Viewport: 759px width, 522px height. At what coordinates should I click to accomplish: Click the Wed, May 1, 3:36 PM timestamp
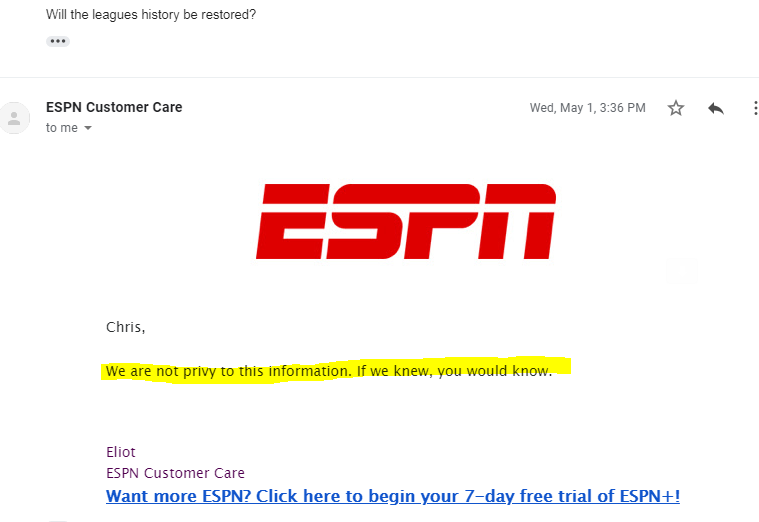coord(587,107)
